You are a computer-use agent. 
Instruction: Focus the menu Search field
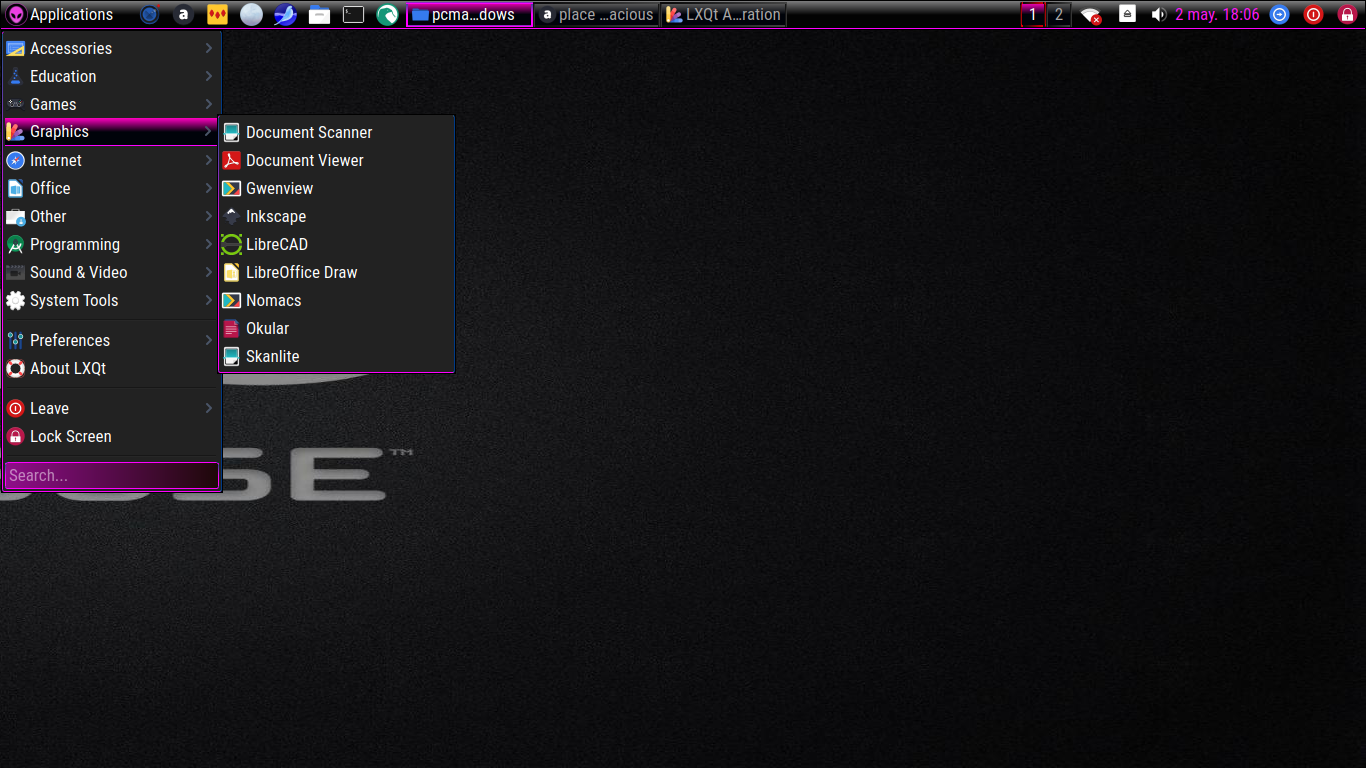click(x=111, y=476)
